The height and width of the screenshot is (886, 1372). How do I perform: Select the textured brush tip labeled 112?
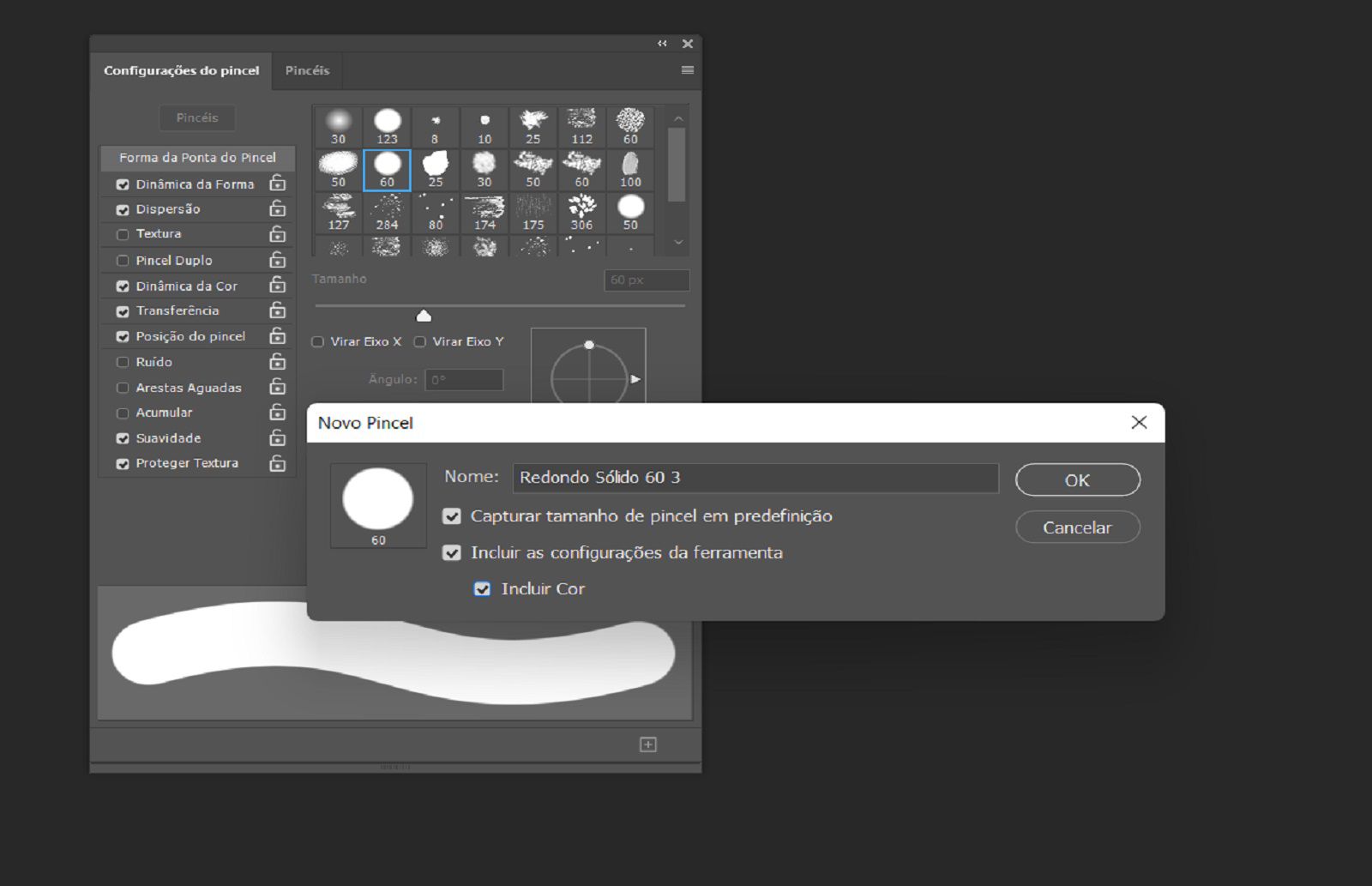click(582, 127)
